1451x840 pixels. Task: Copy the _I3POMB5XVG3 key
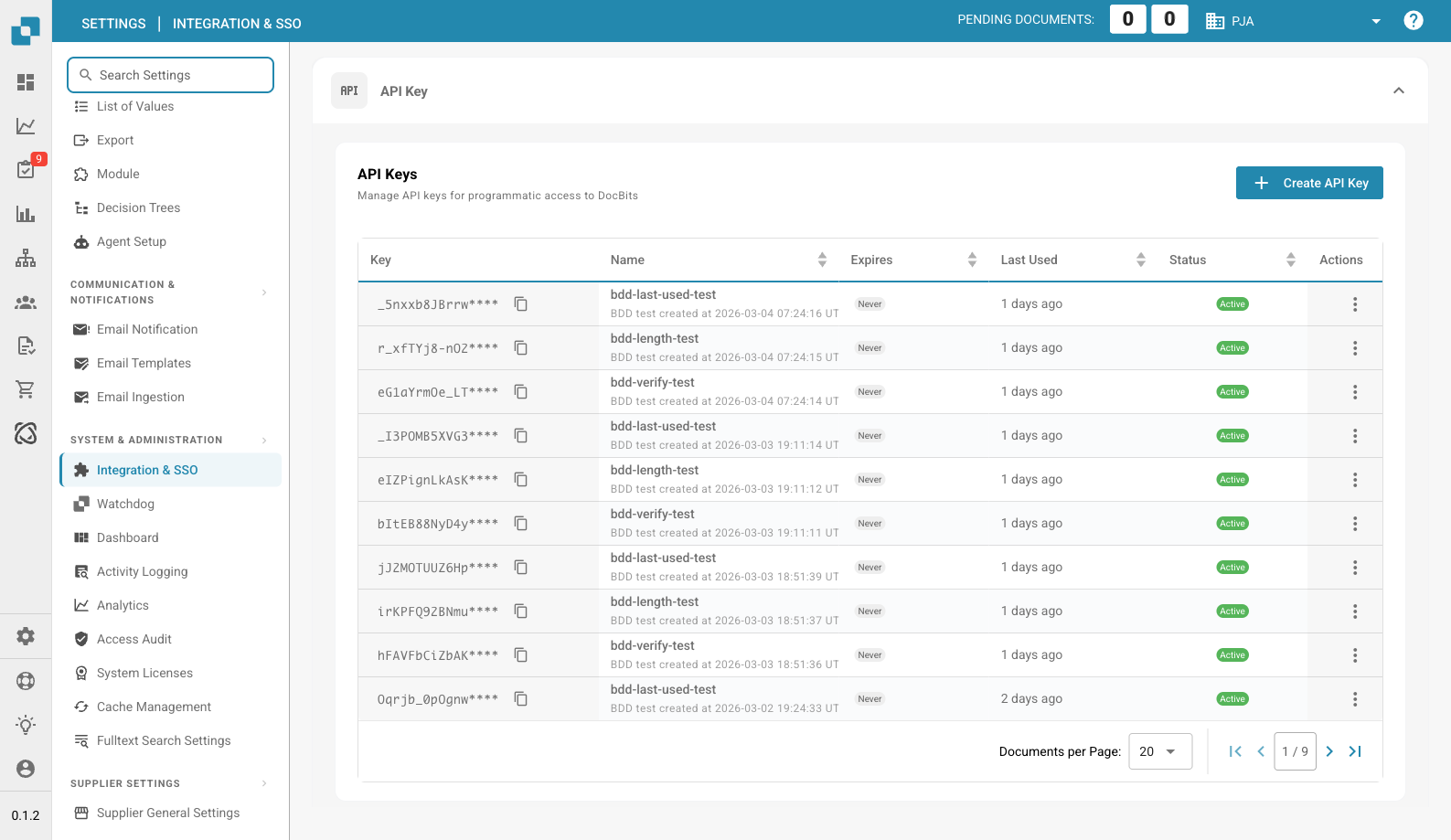521,435
